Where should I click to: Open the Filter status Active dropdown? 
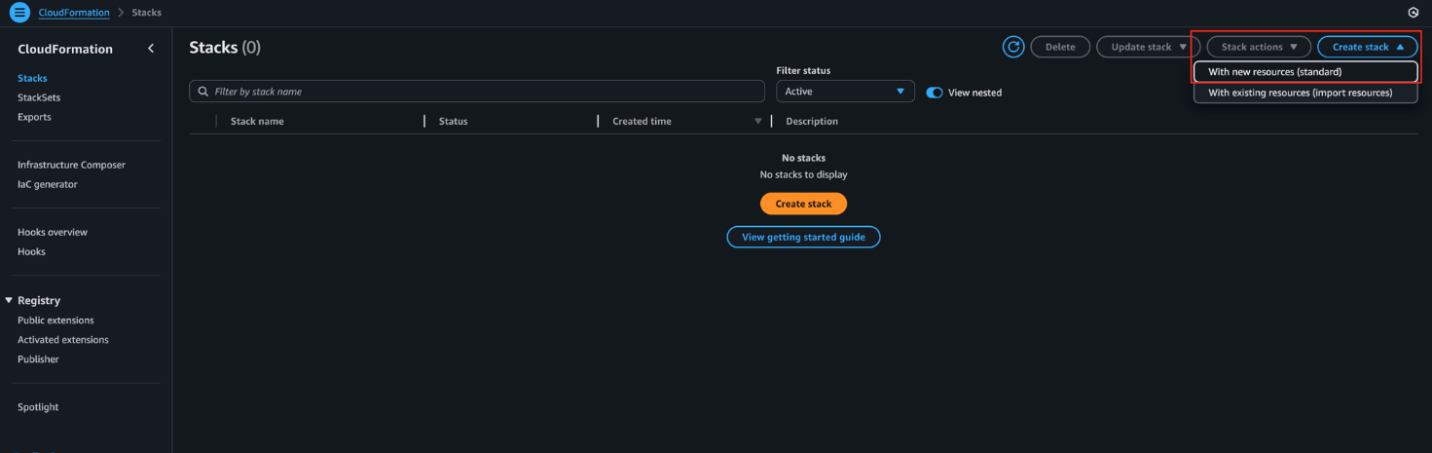pos(845,91)
